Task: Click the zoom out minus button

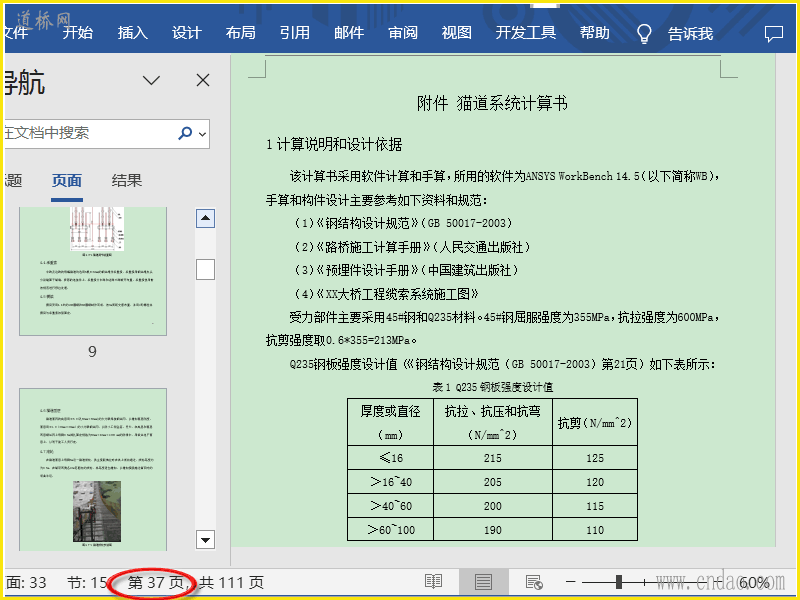Action: click(570, 582)
